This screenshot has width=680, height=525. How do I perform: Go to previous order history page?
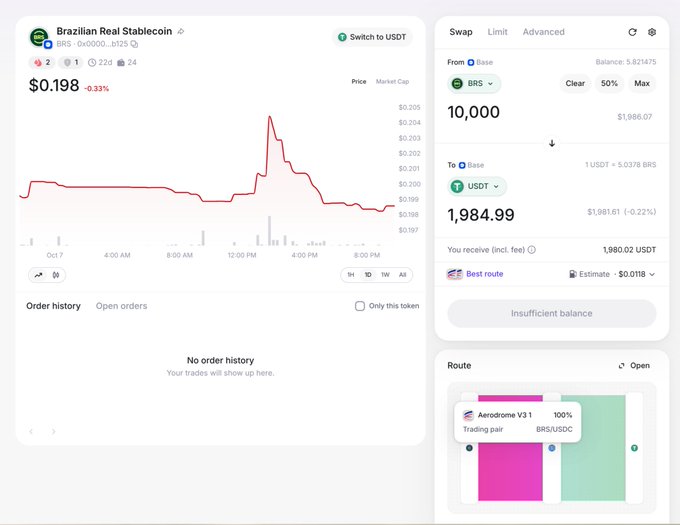pos(31,431)
